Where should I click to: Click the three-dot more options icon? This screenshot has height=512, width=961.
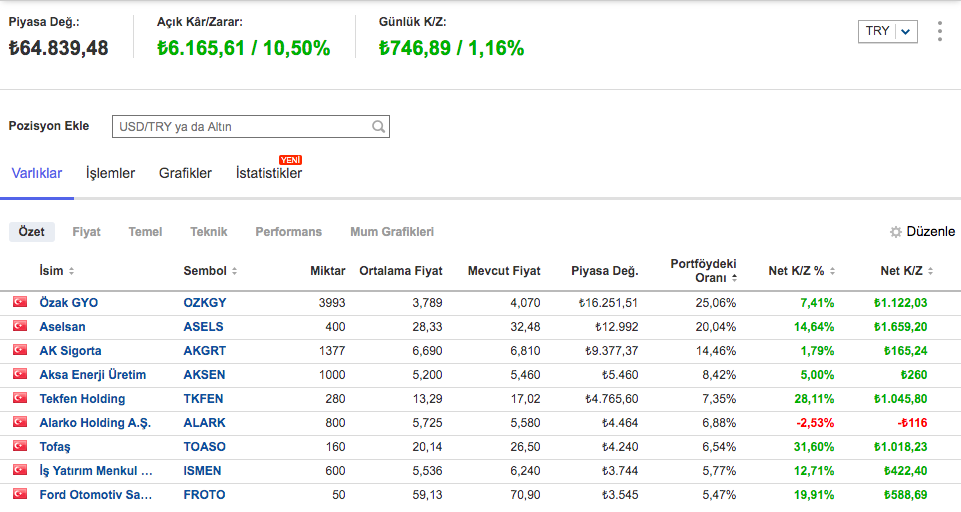[939, 32]
